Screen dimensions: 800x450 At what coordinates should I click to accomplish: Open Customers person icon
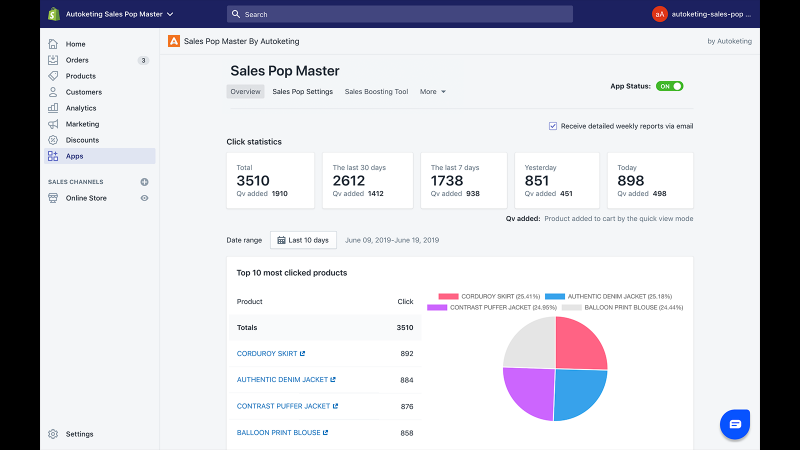(53, 92)
